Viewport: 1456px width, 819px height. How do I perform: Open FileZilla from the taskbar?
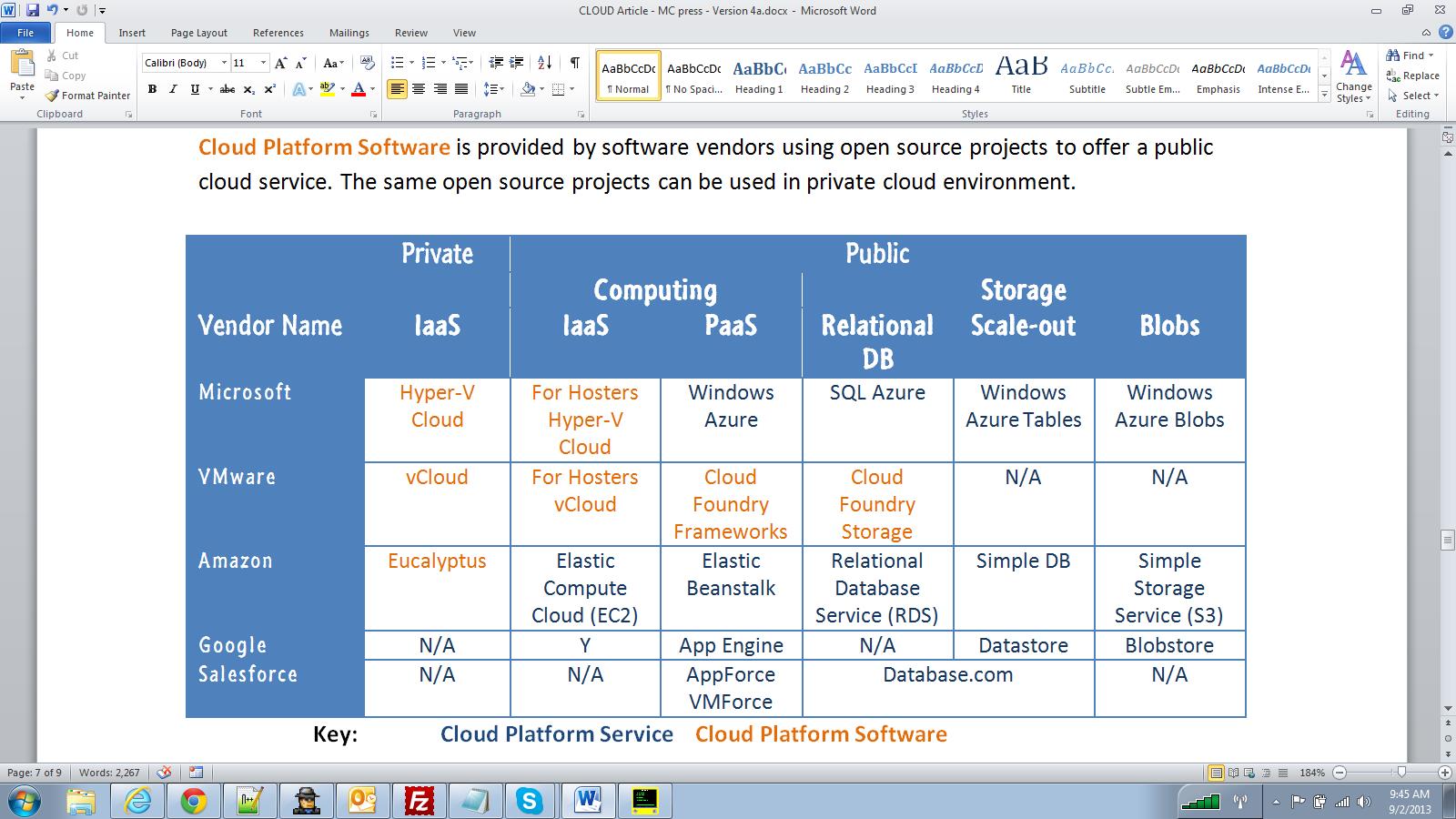(419, 801)
